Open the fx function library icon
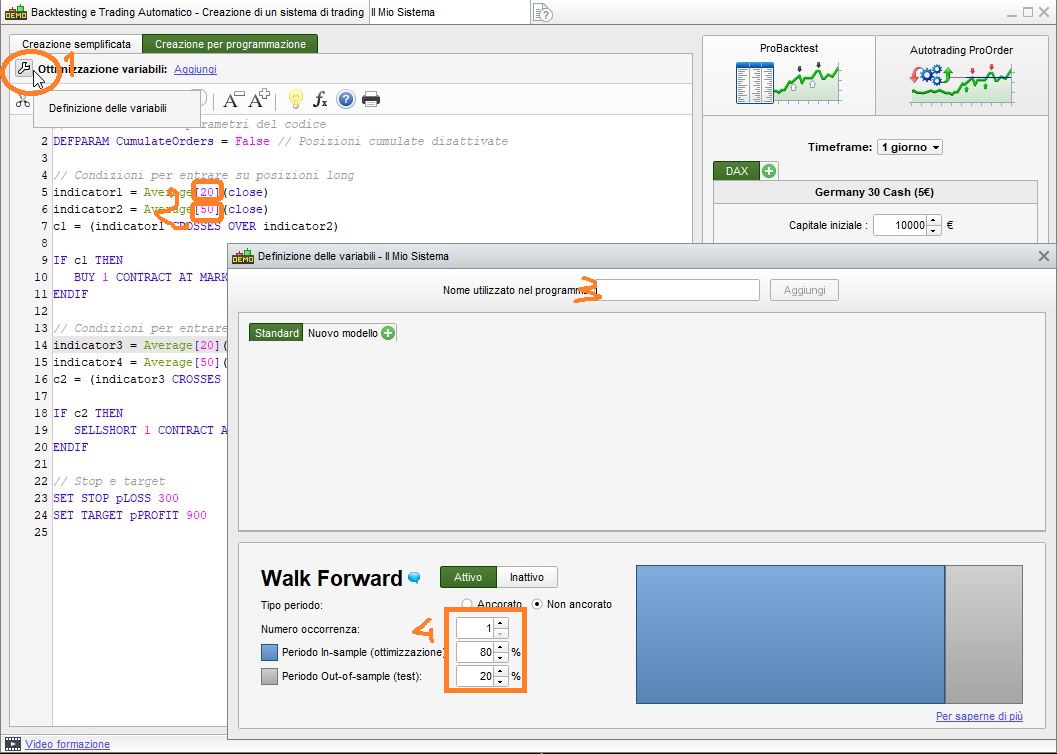 320,100
